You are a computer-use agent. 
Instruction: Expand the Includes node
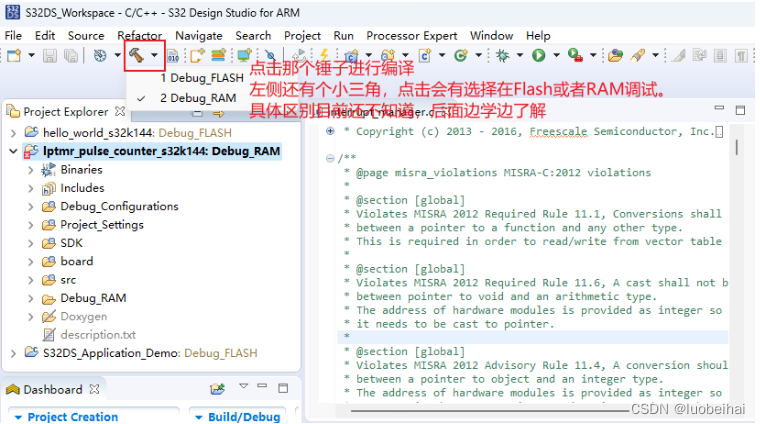(31, 188)
